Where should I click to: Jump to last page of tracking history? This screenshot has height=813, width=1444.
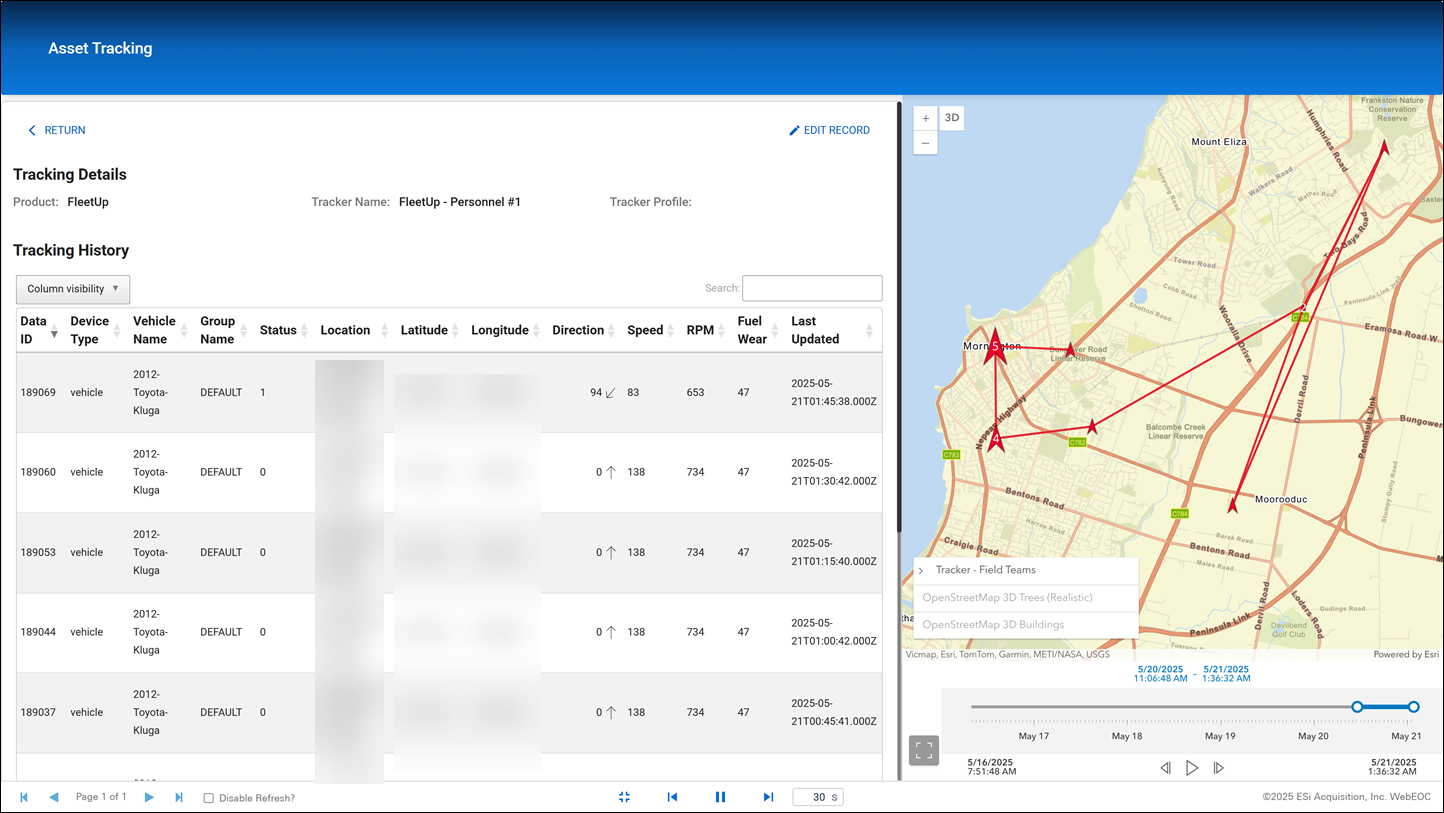coord(179,797)
